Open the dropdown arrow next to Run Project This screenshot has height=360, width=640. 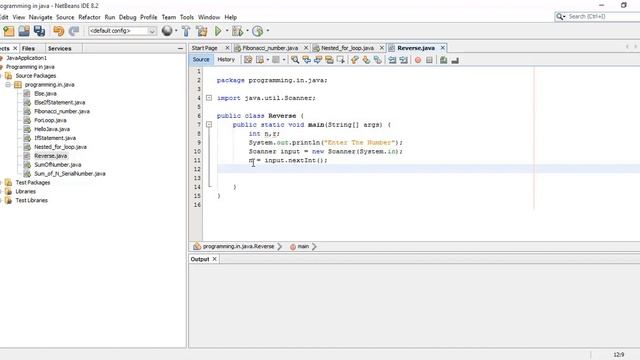(x=227, y=31)
